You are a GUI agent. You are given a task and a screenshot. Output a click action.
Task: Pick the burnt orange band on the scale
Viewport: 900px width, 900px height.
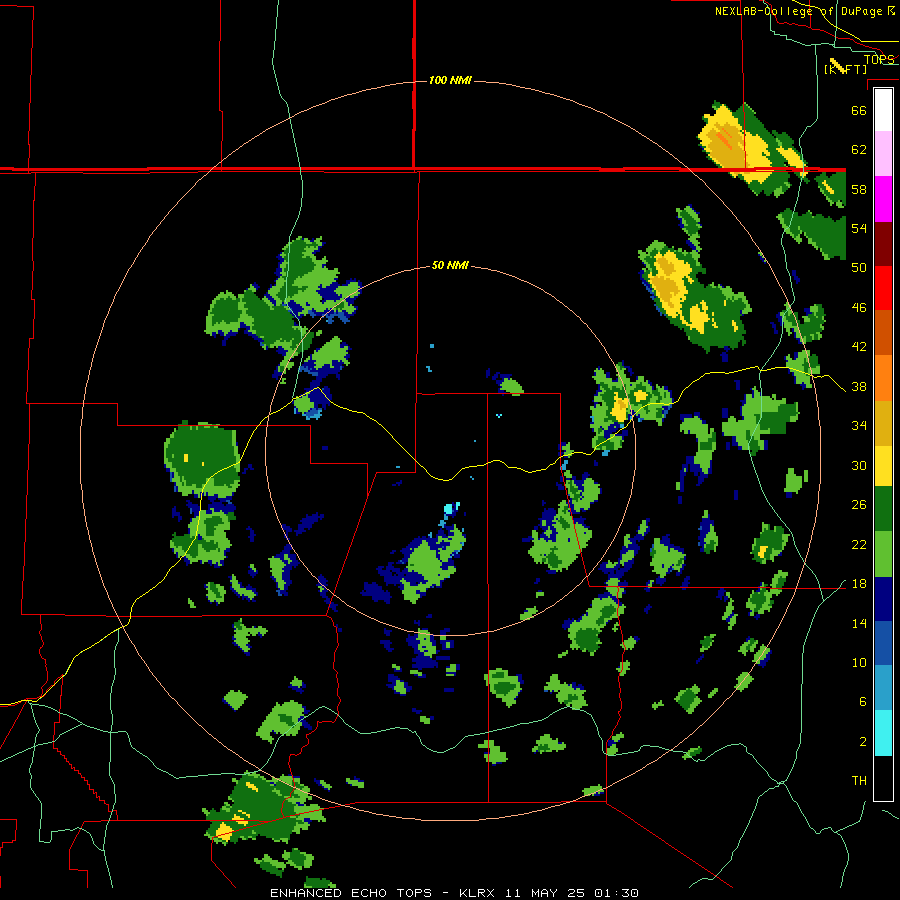click(x=883, y=333)
